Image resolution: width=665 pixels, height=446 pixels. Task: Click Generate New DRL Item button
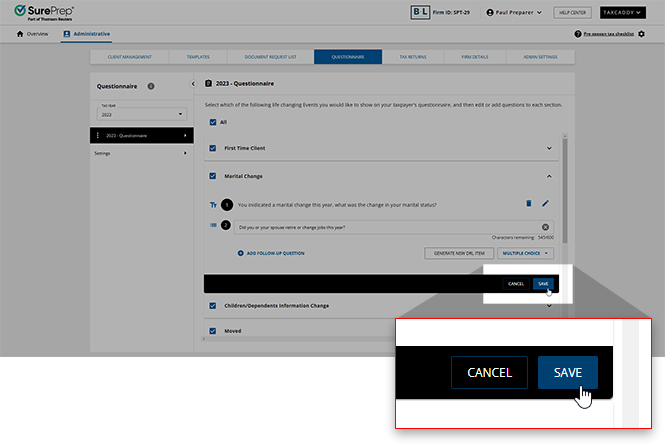459,253
